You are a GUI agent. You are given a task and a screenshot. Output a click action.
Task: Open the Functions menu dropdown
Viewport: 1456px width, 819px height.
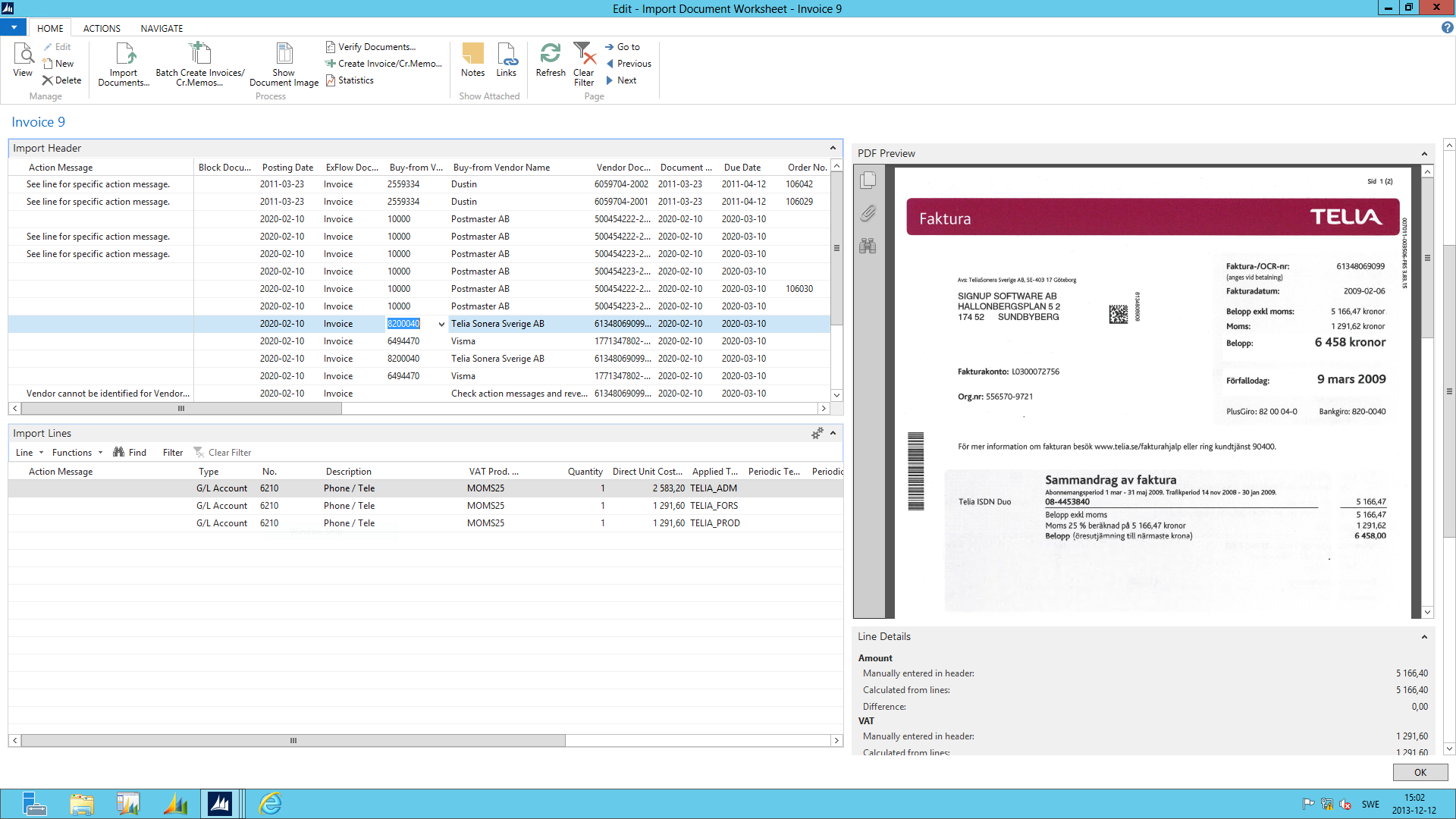(77, 453)
